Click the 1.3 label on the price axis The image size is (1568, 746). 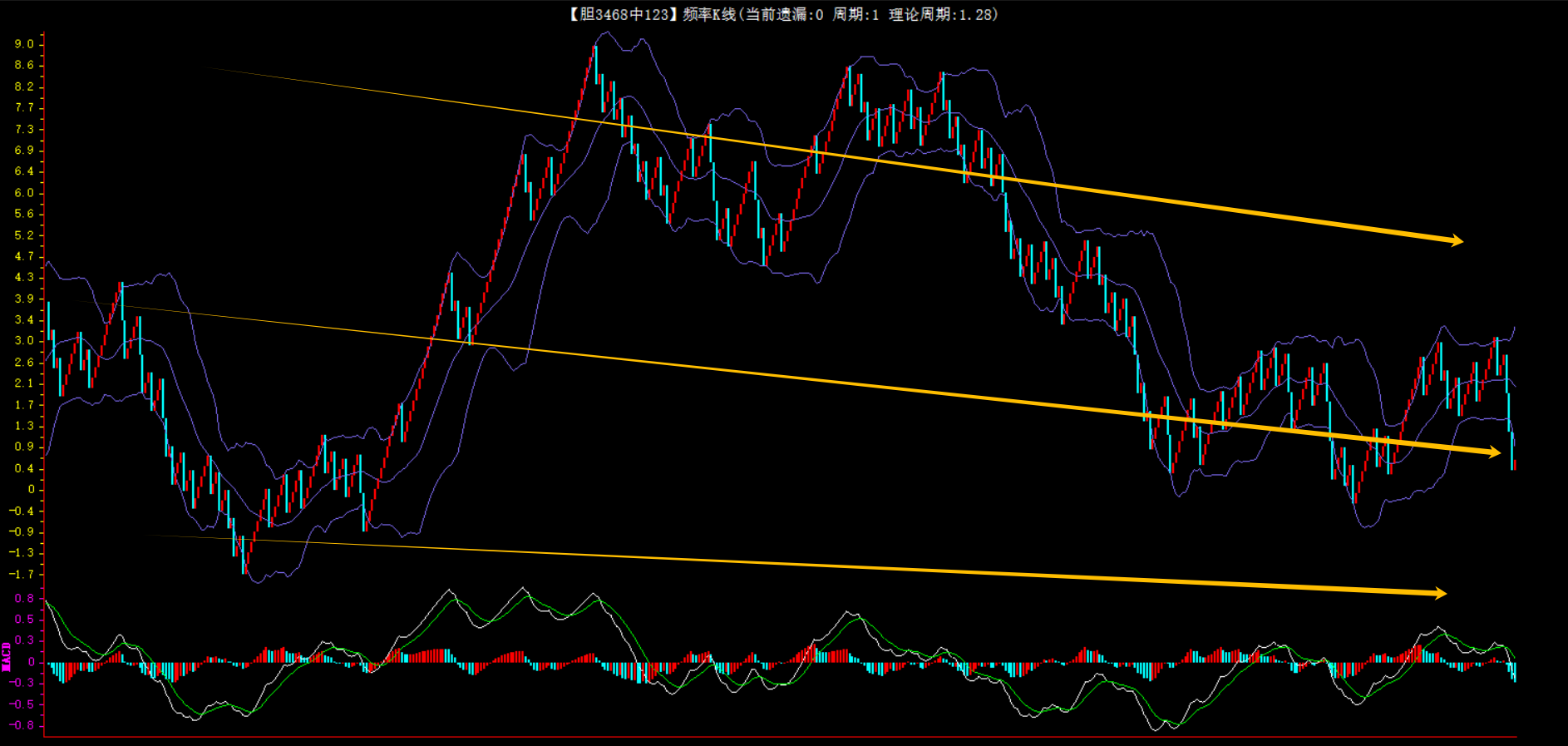pyautogui.click(x=24, y=425)
